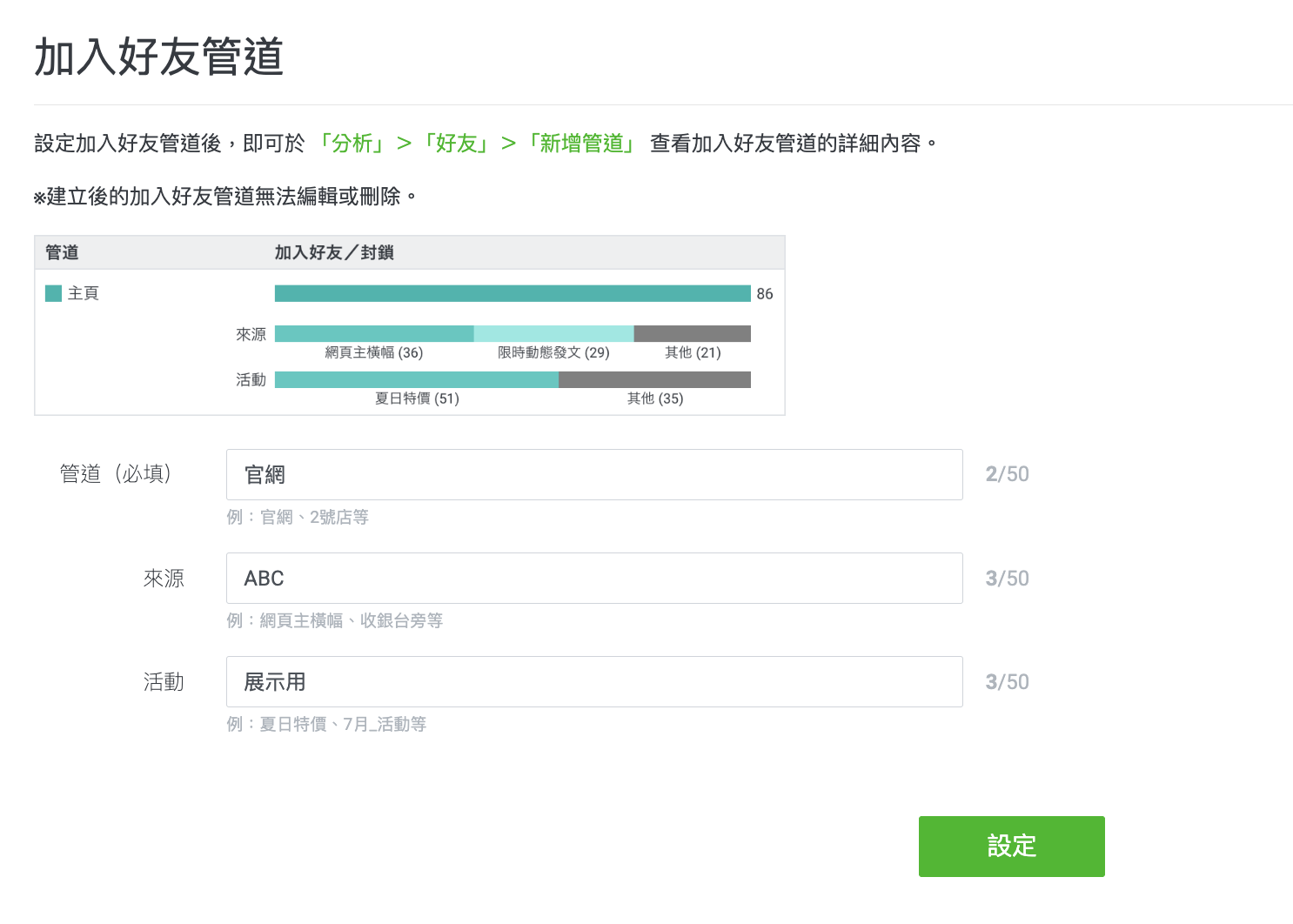1293x924 pixels.
Task: Click the 管道 input field containing 官網
Action: (593, 474)
